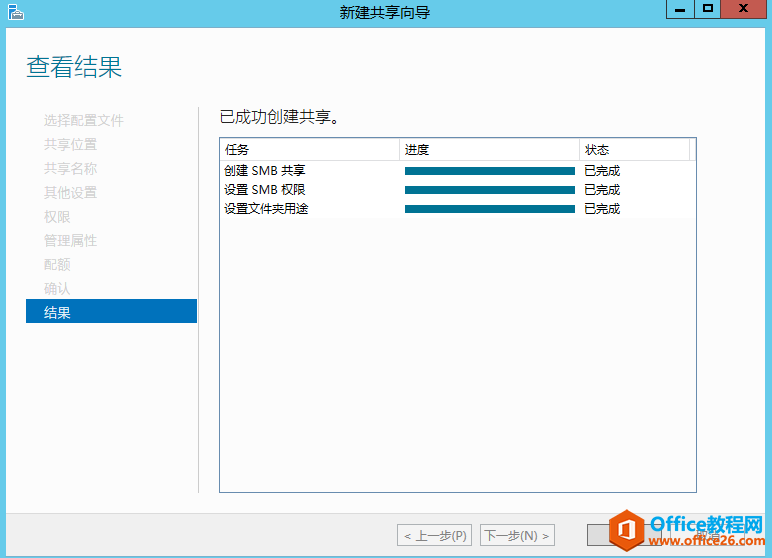Select the 设置文件夹用途 task row
This screenshot has height=558, width=772.
[x=457, y=209]
